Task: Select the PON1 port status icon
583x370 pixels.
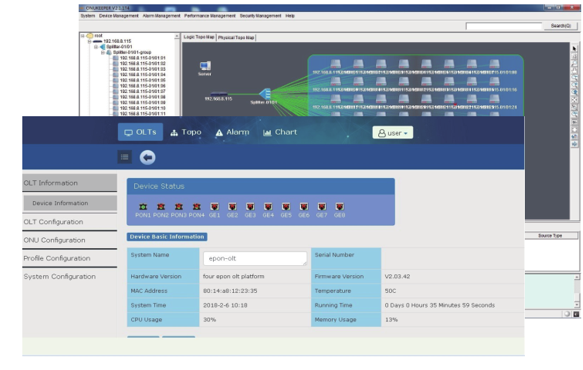Action: click(143, 207)
